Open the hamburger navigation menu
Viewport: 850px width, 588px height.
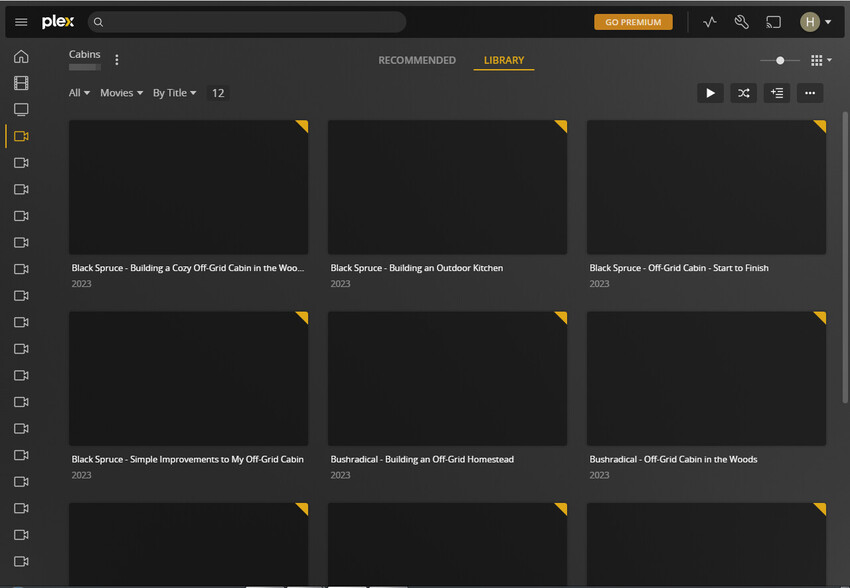pos(21,22)
